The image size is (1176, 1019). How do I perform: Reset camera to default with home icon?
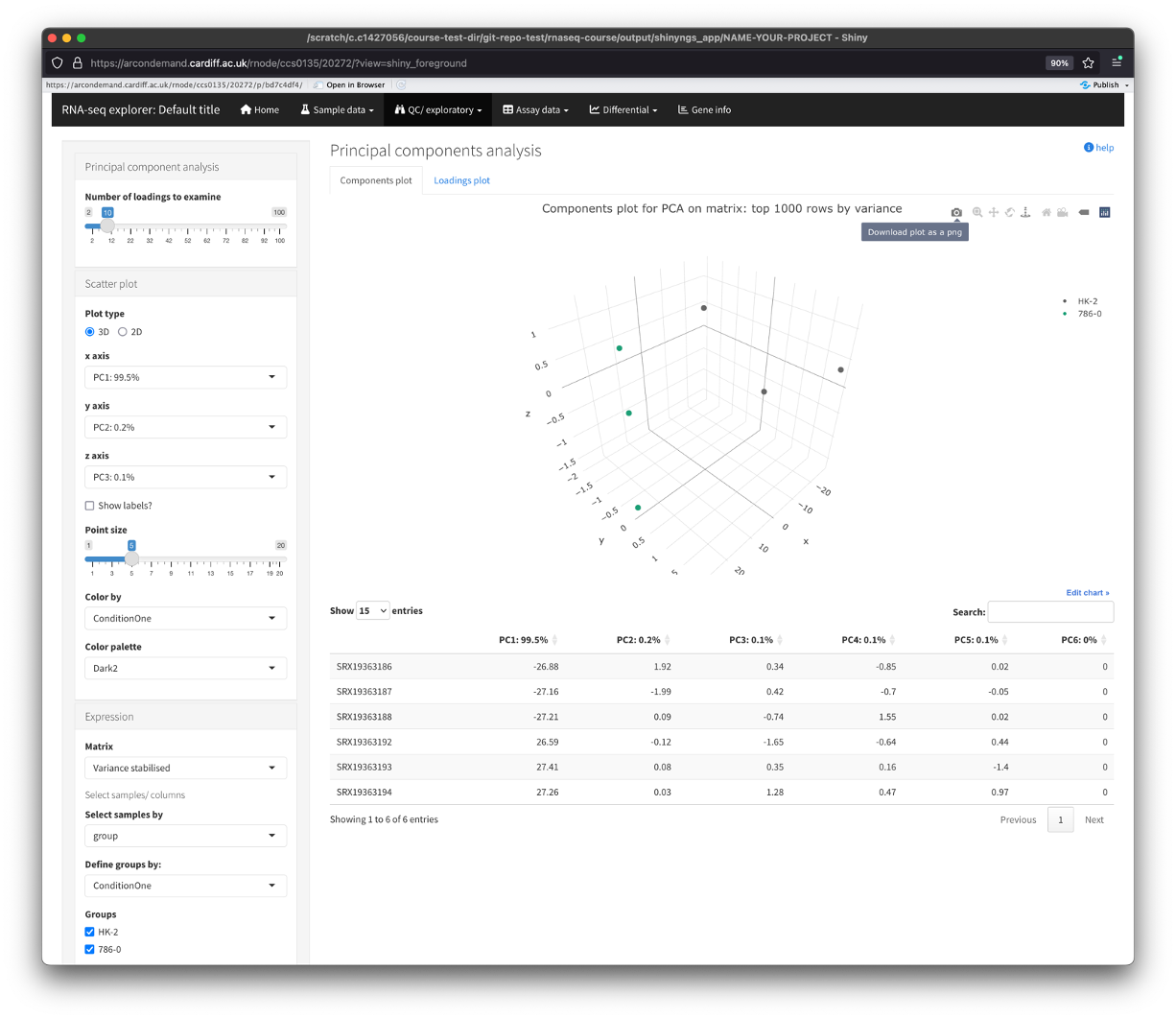pos(1047,212)
